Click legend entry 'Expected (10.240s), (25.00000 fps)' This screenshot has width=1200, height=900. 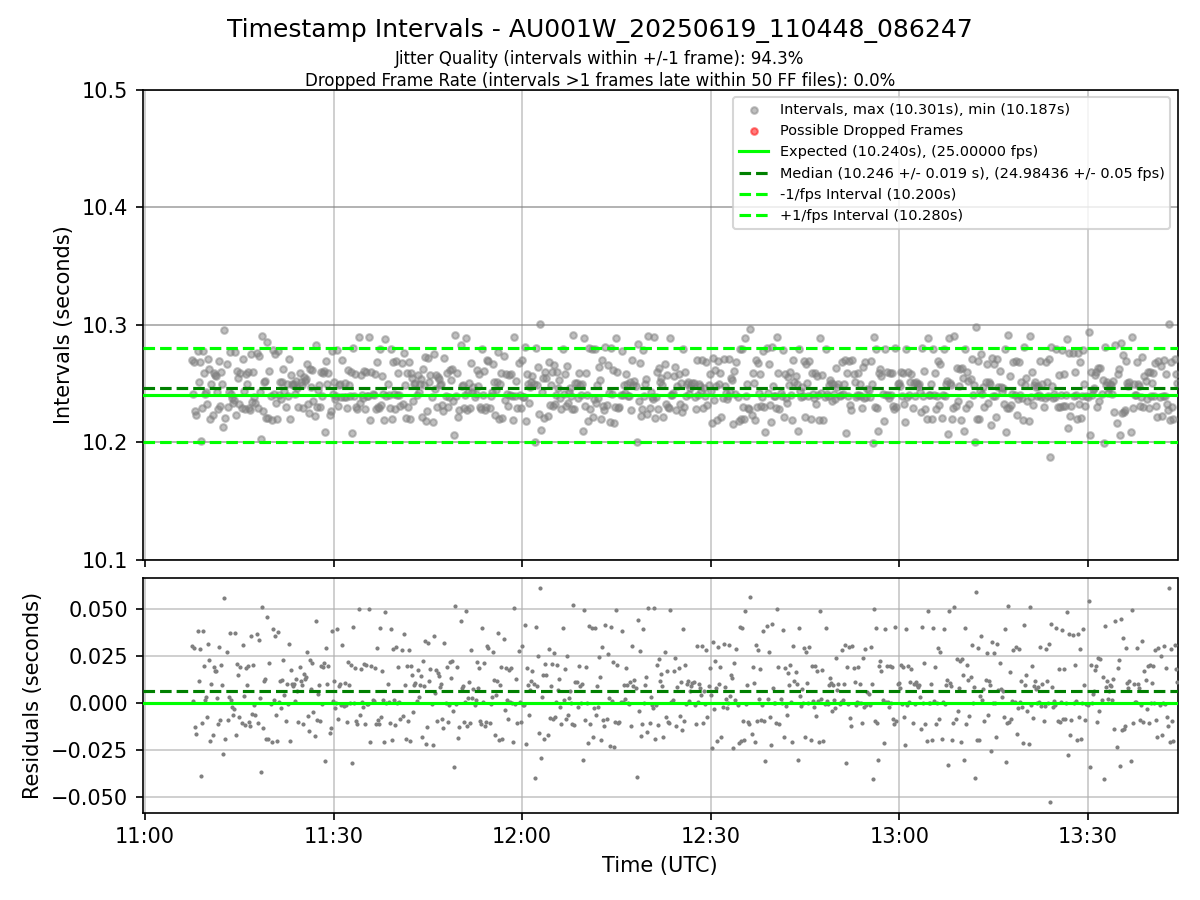(908, 152)
